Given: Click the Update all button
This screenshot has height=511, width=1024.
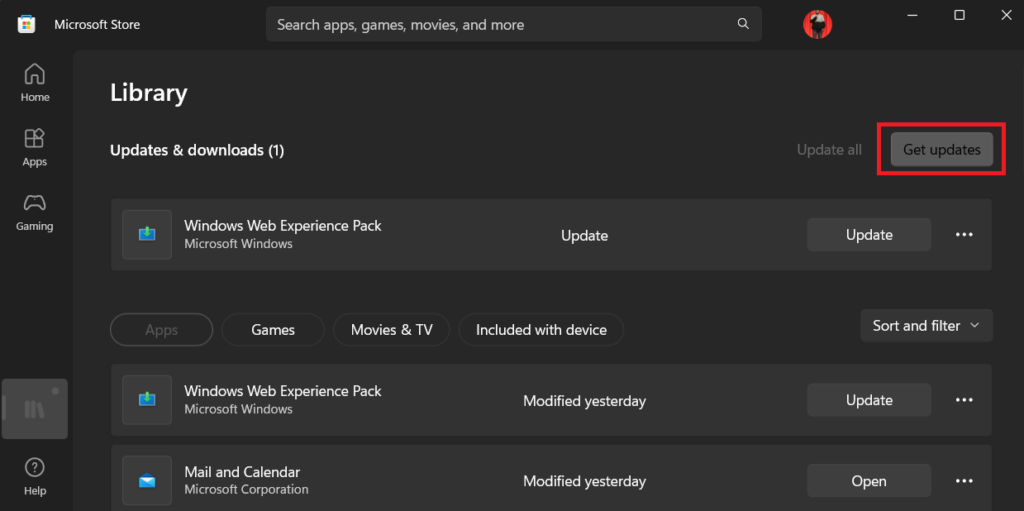Looking at the screenshot, I should click(x=829, y=150).
